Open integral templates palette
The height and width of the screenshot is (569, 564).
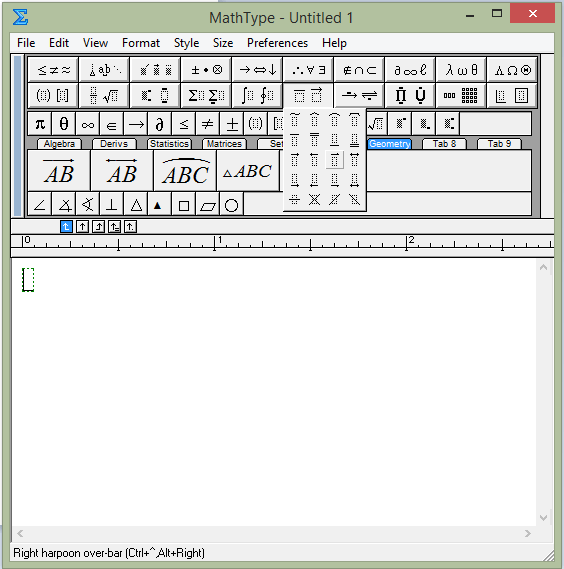[257, 95]
